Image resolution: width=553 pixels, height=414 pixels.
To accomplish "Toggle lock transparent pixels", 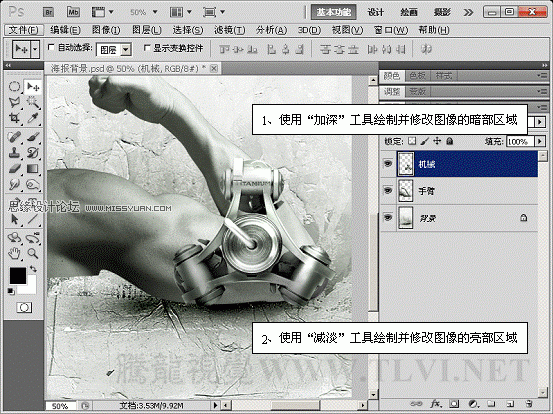I will (412, 141).
